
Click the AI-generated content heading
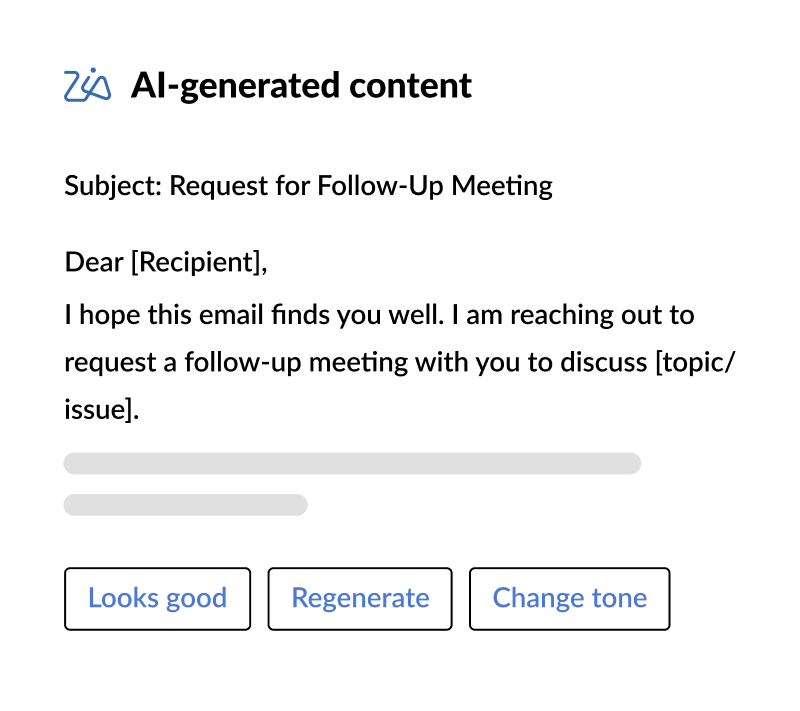302,86
